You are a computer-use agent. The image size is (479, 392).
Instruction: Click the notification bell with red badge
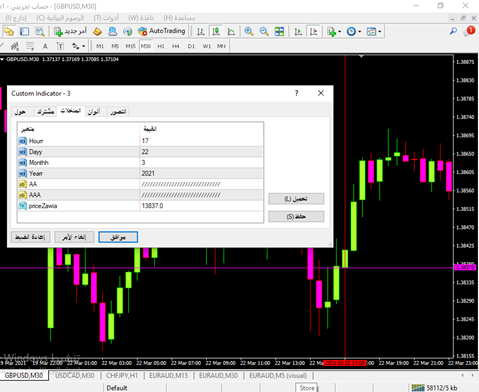[x=469, y=31]
